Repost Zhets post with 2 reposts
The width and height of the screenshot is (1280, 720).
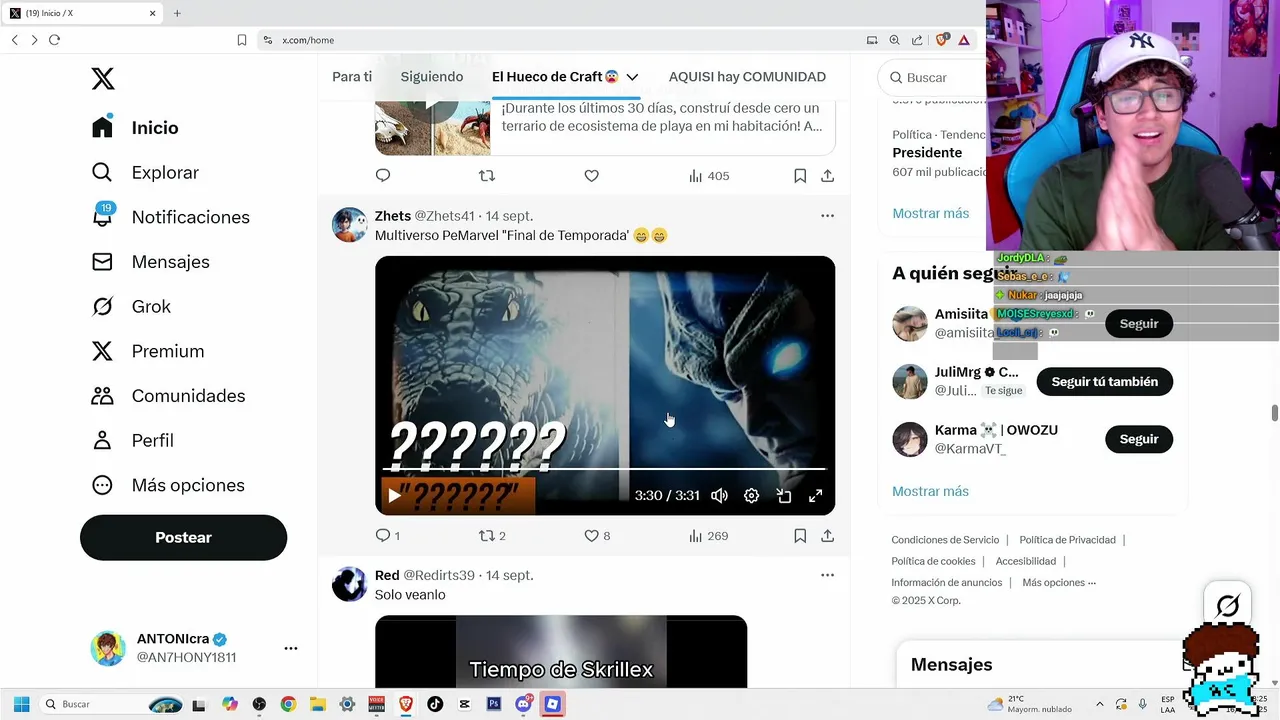492,536
